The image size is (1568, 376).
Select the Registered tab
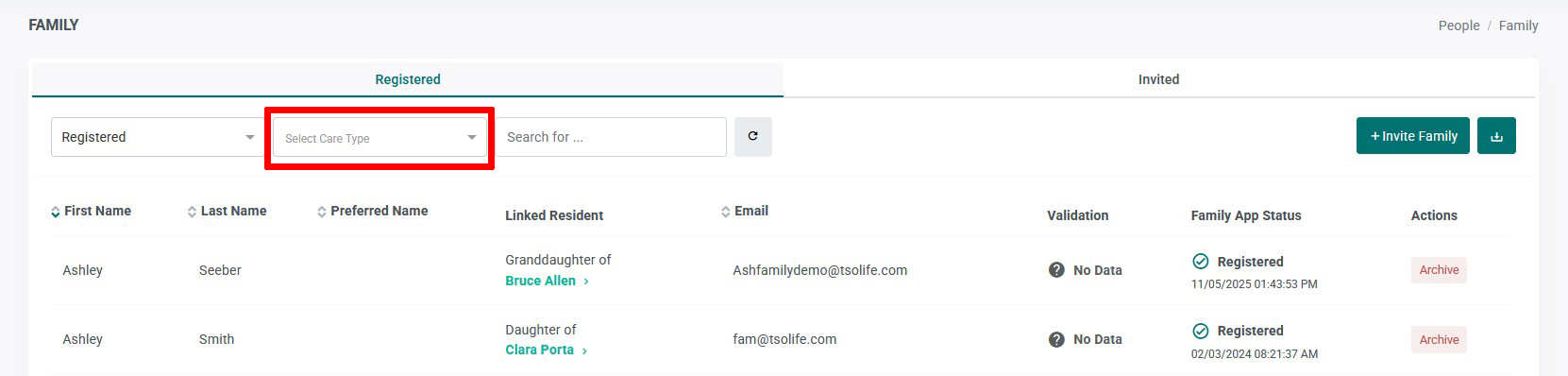pyautogui.click(x=408, y=79)
